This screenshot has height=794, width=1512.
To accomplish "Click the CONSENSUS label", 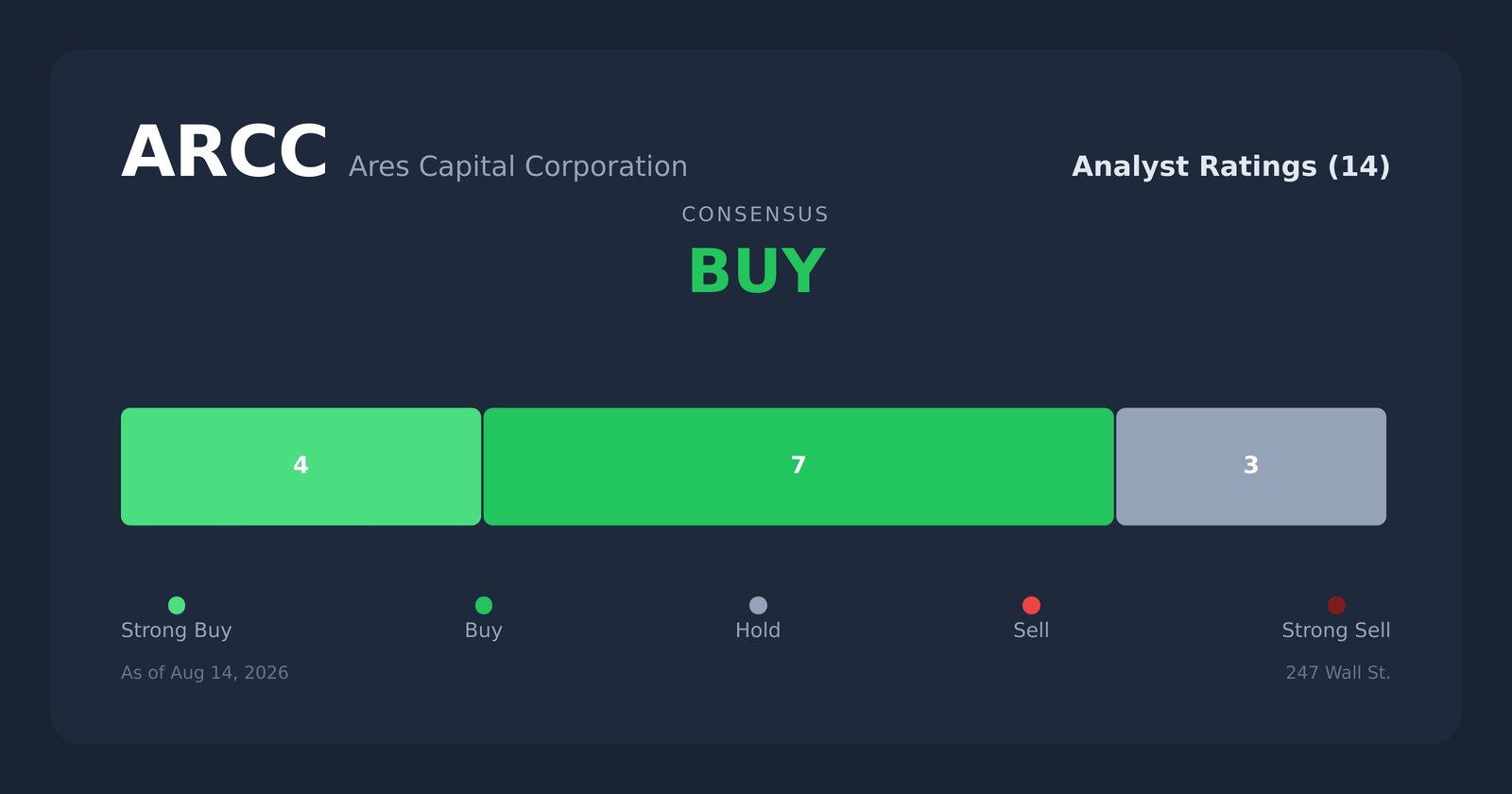I will pos(755,215).
